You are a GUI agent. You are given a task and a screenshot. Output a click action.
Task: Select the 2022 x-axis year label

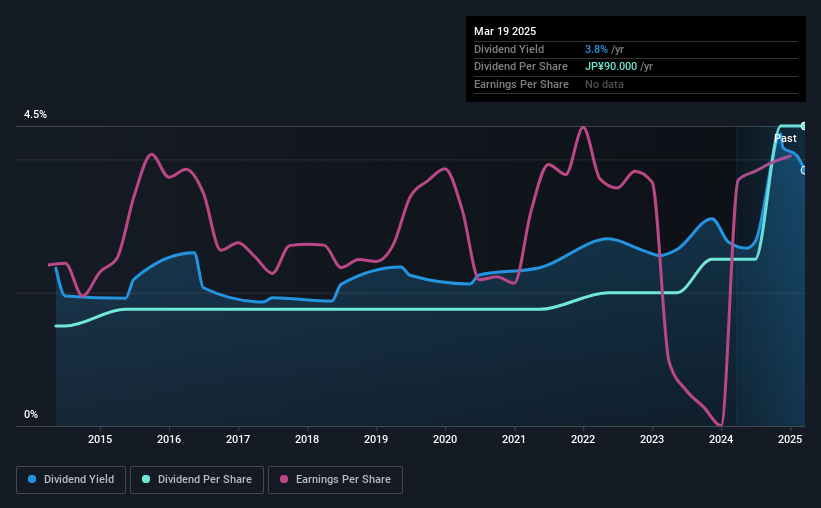pyautogui.click(x=583, y=439)
